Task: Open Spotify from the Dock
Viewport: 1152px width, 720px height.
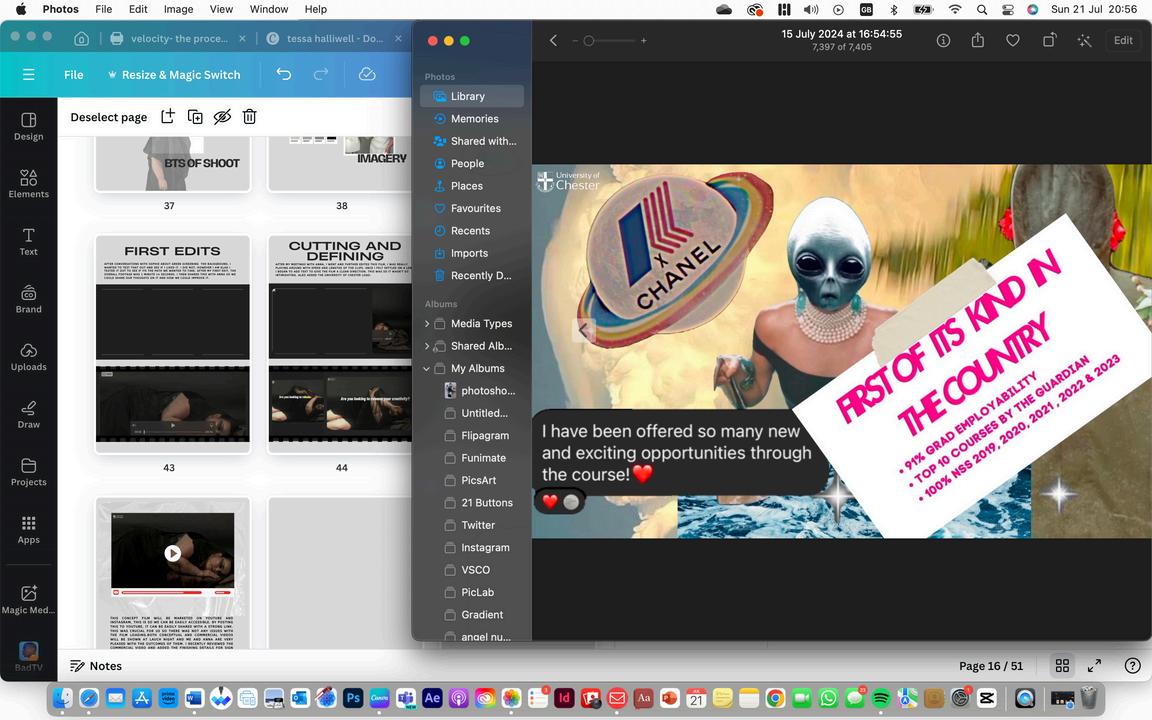Action: point(882,698)
